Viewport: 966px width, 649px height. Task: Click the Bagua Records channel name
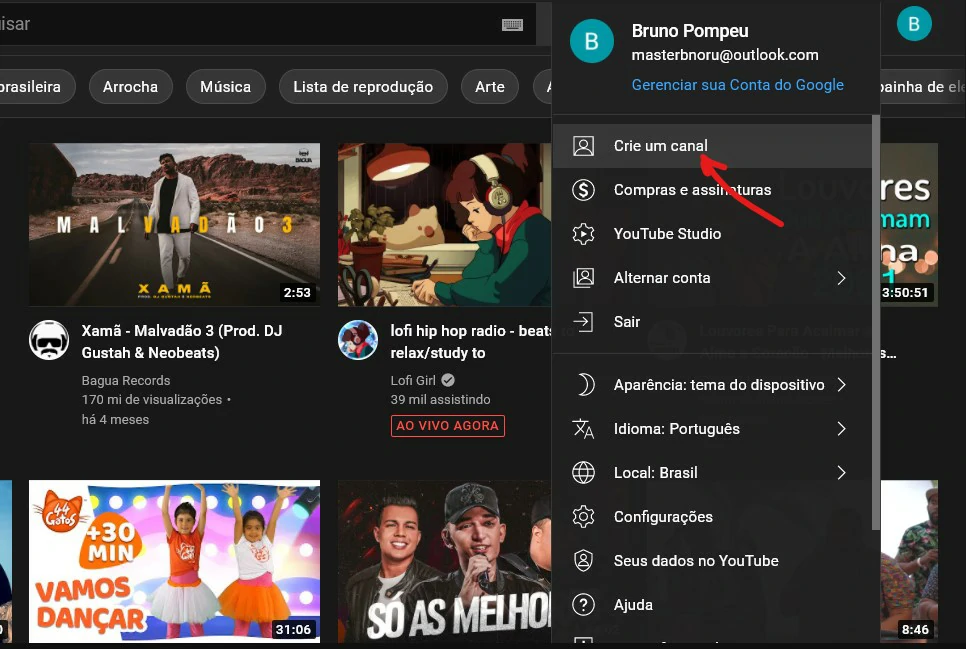pos(126,380)
